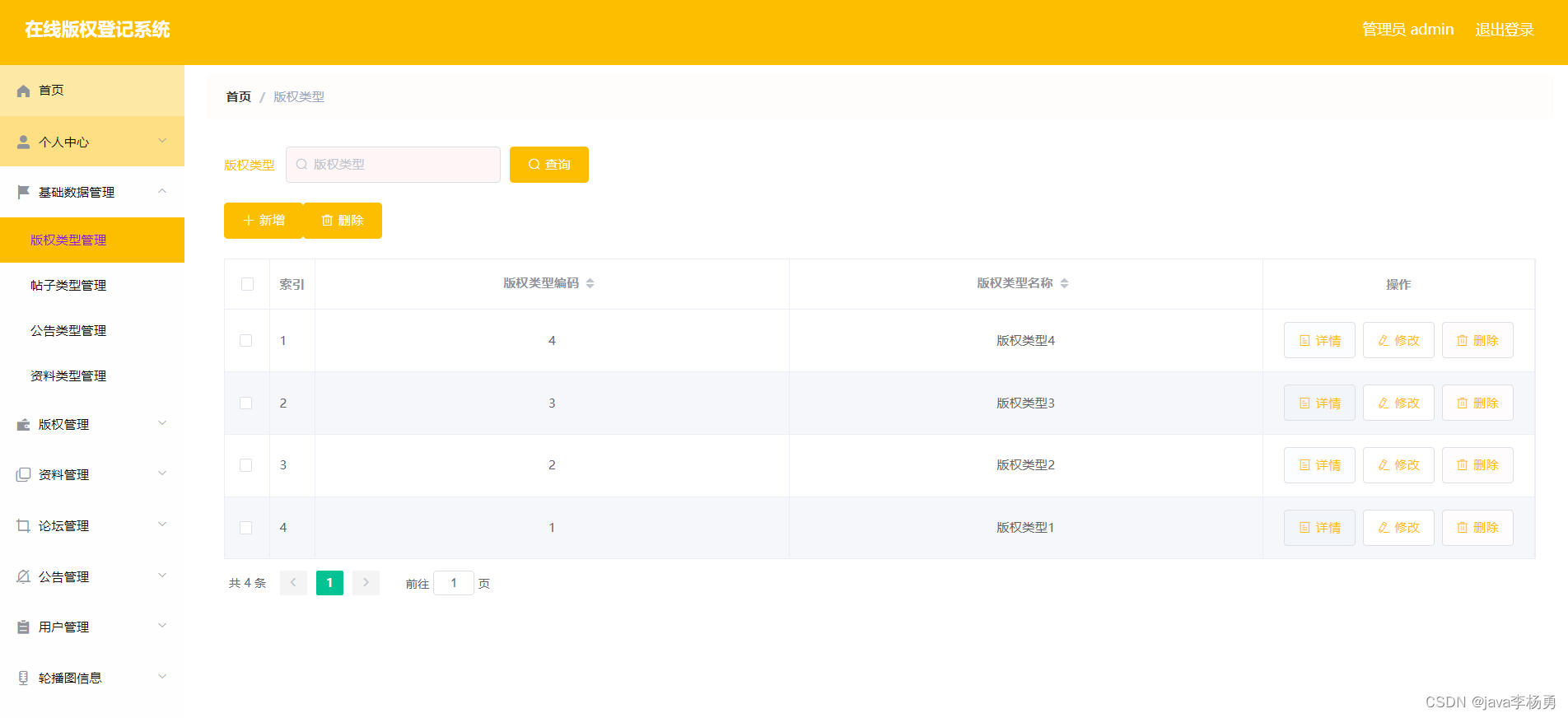
Task: Go to previous page arrow
Action: click(x=293, y=583)
